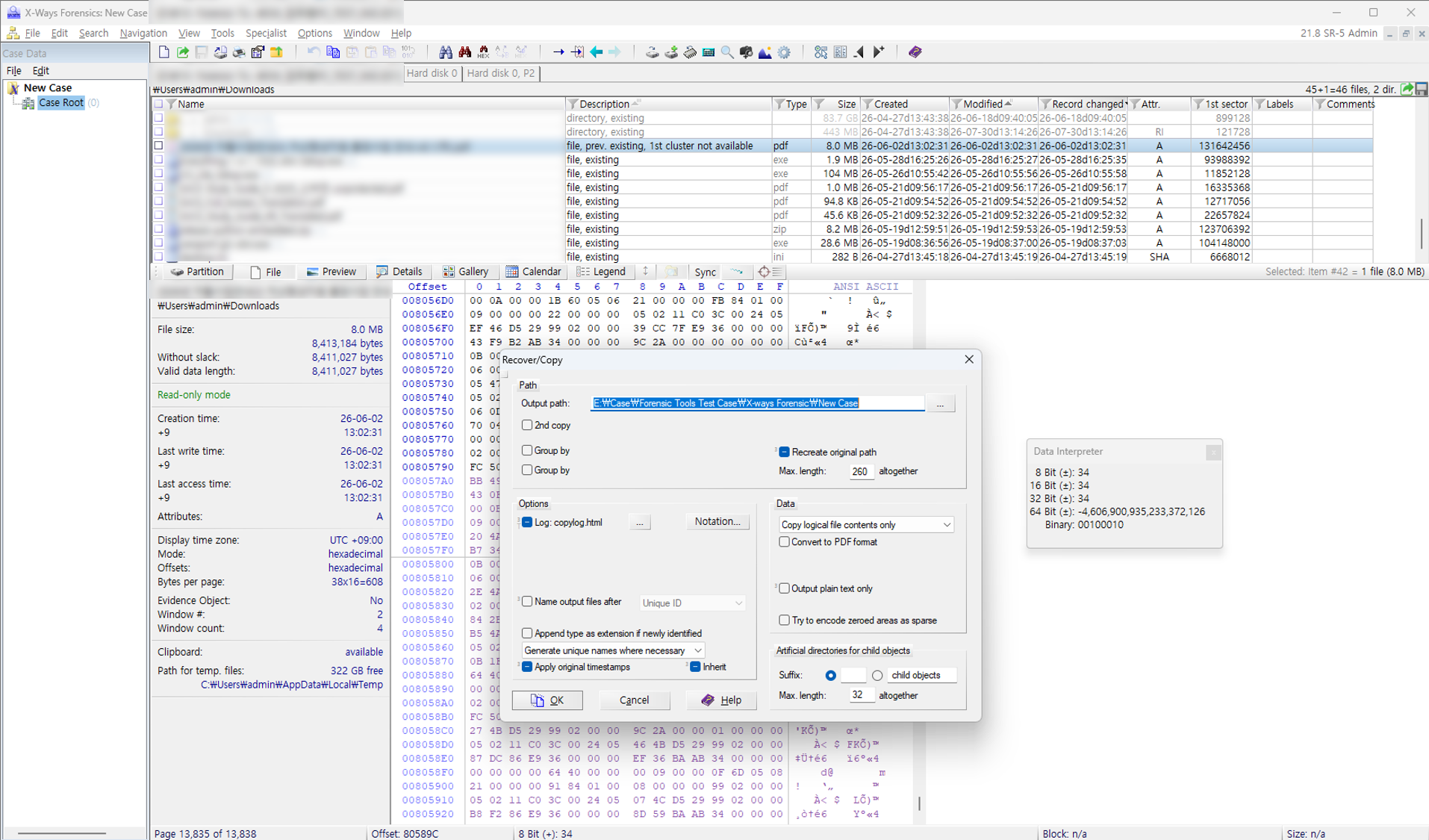Viewport: 1429px width, 840px height.
Task: Click the Copy block toolbar icon
Action: coord(333,52)
